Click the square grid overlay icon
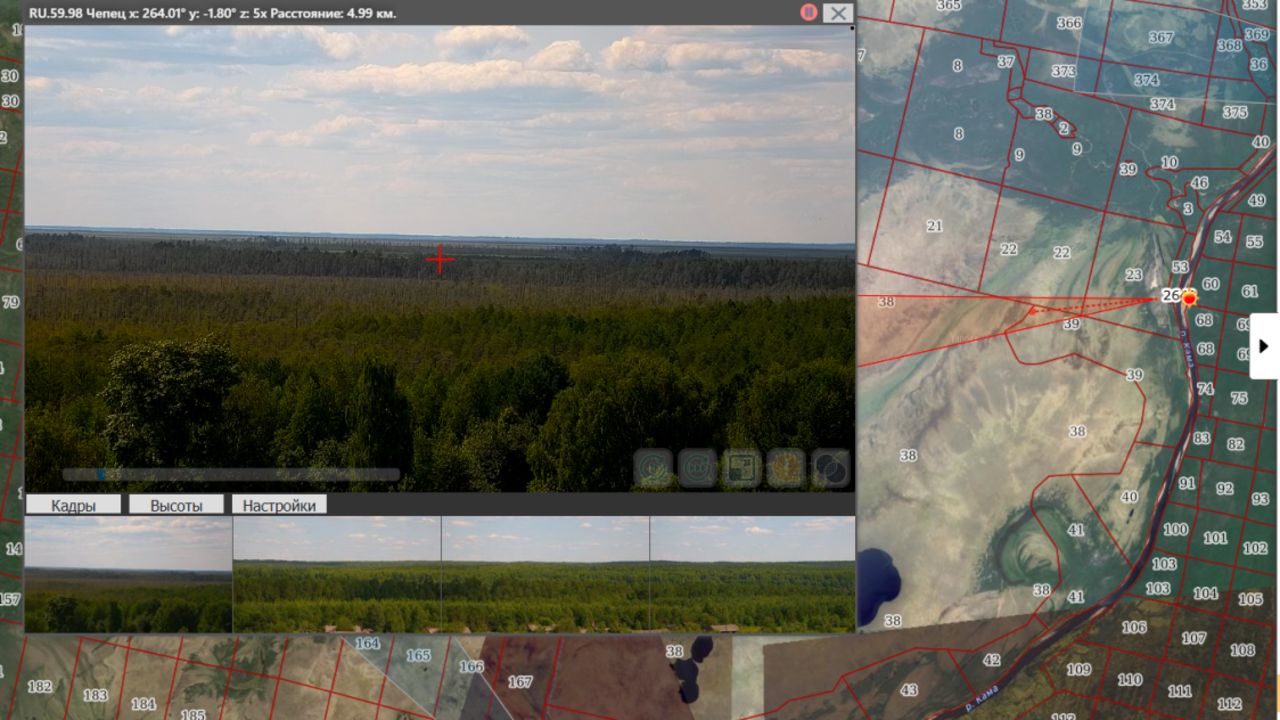 pos(742,468)
